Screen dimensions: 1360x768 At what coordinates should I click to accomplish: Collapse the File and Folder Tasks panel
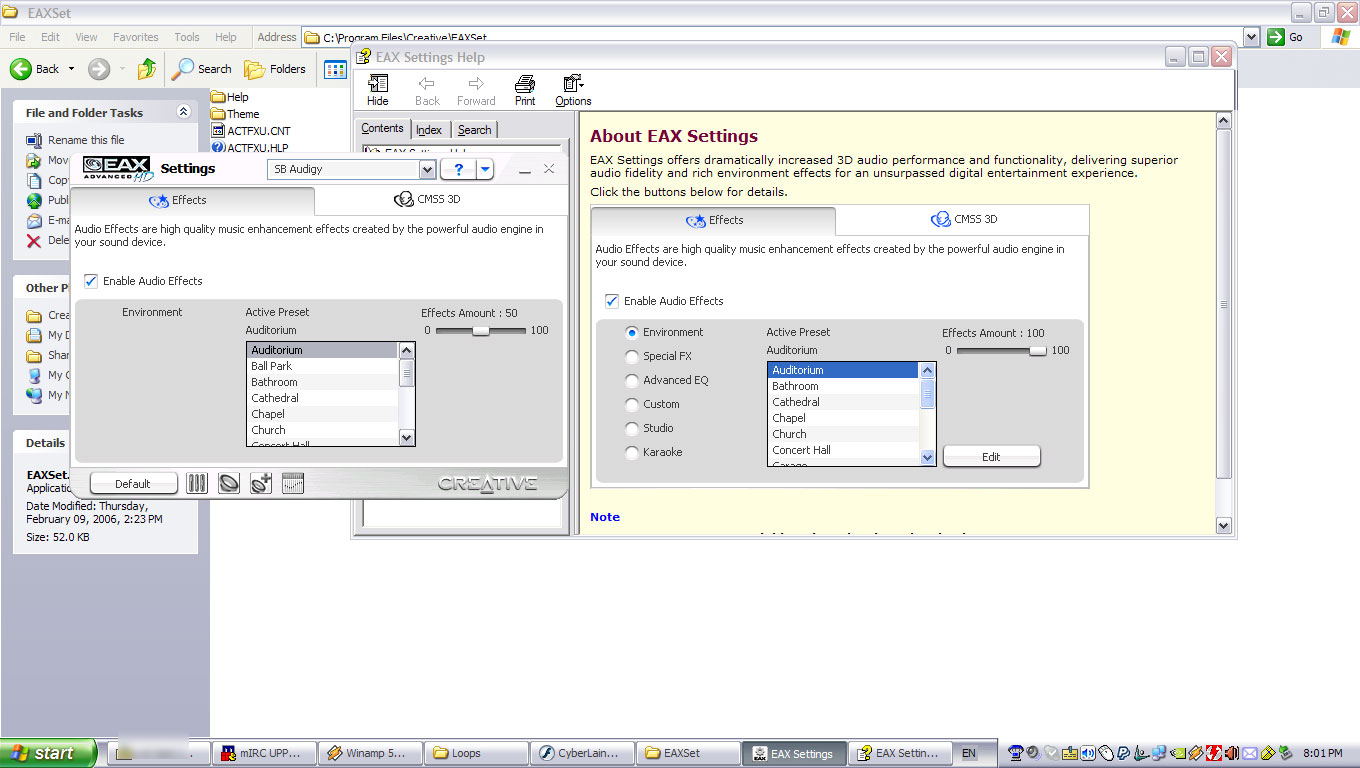coord(183,113)
